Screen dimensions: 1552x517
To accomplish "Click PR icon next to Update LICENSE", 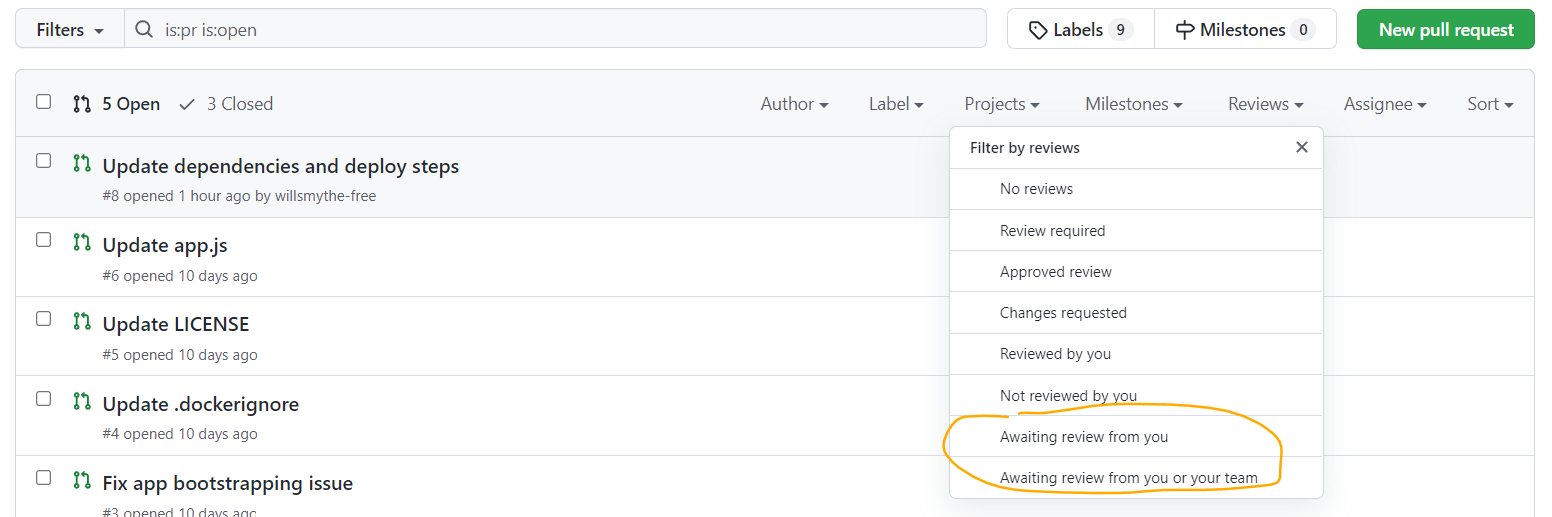I will pos(82,321).
